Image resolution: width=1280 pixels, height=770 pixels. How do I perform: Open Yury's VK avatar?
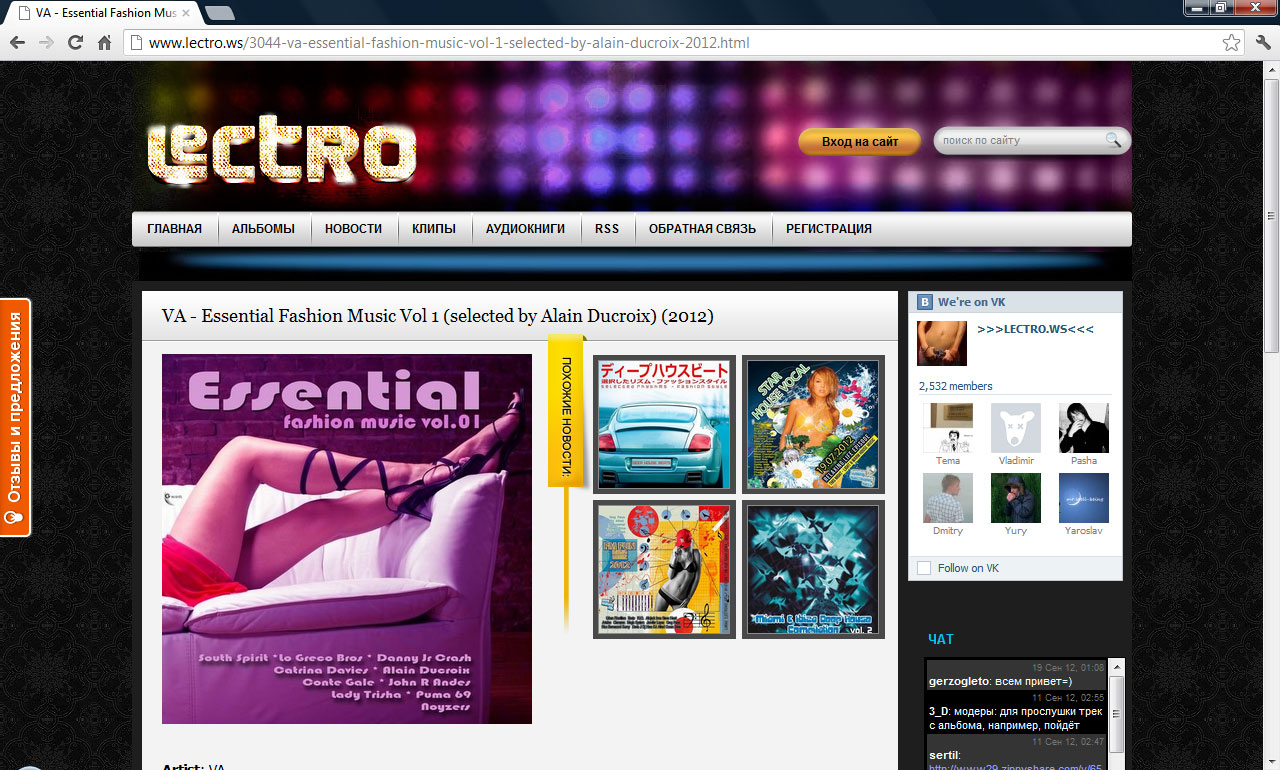tap(1016, 498)
